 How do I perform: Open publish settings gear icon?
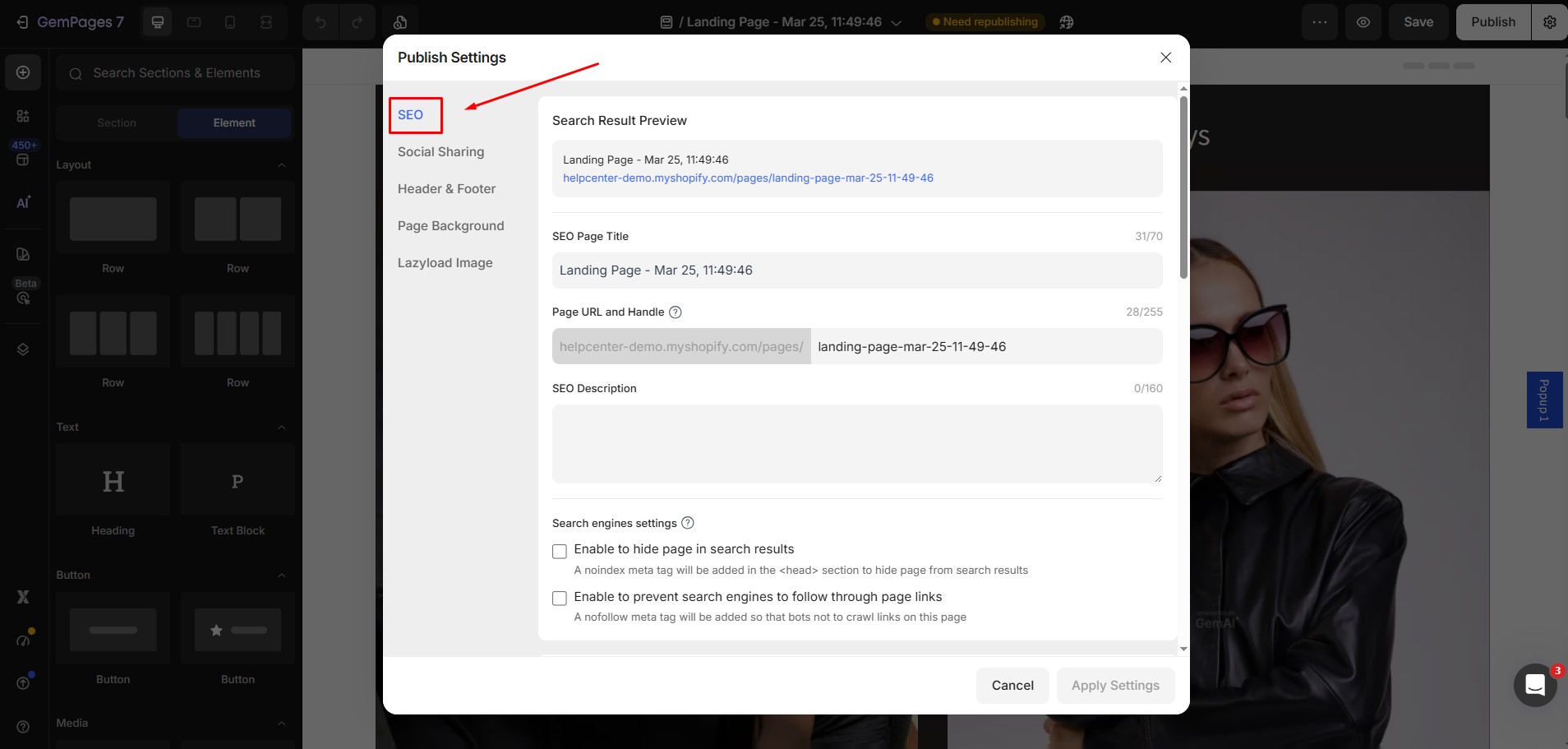click(1550, 22)
